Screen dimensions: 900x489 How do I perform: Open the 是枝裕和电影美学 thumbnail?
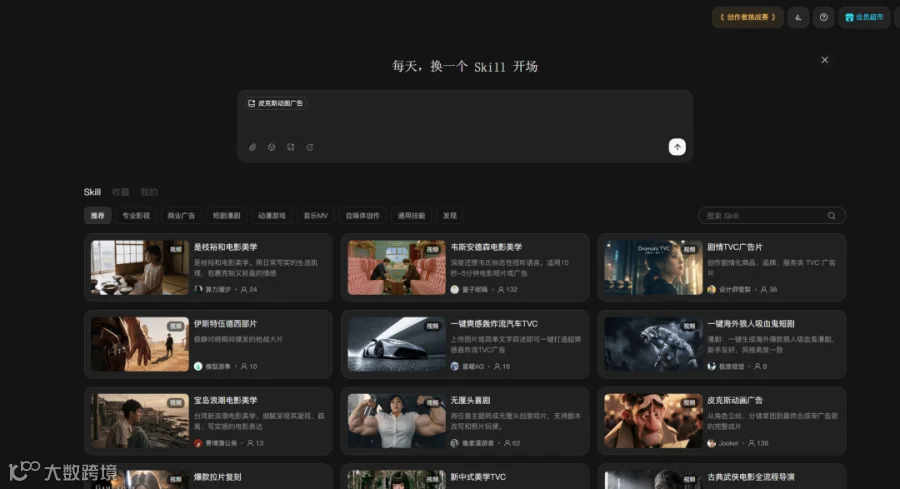(x=139, y=267)
